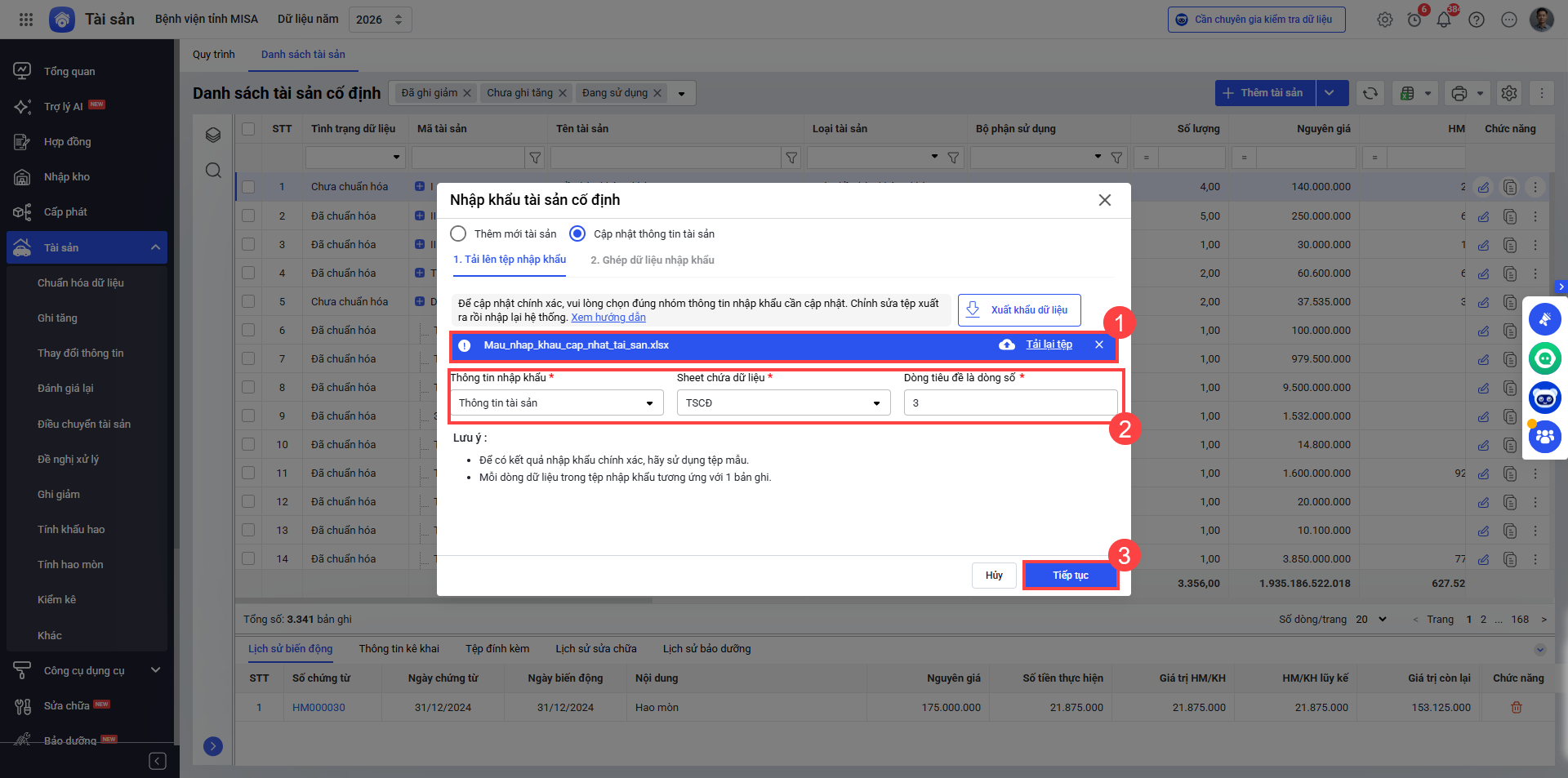Viewport: 1568px width, 778px height.
Task: Click the Tiếp tục button
Action: pyautogui.click(x=1070, y=576)
